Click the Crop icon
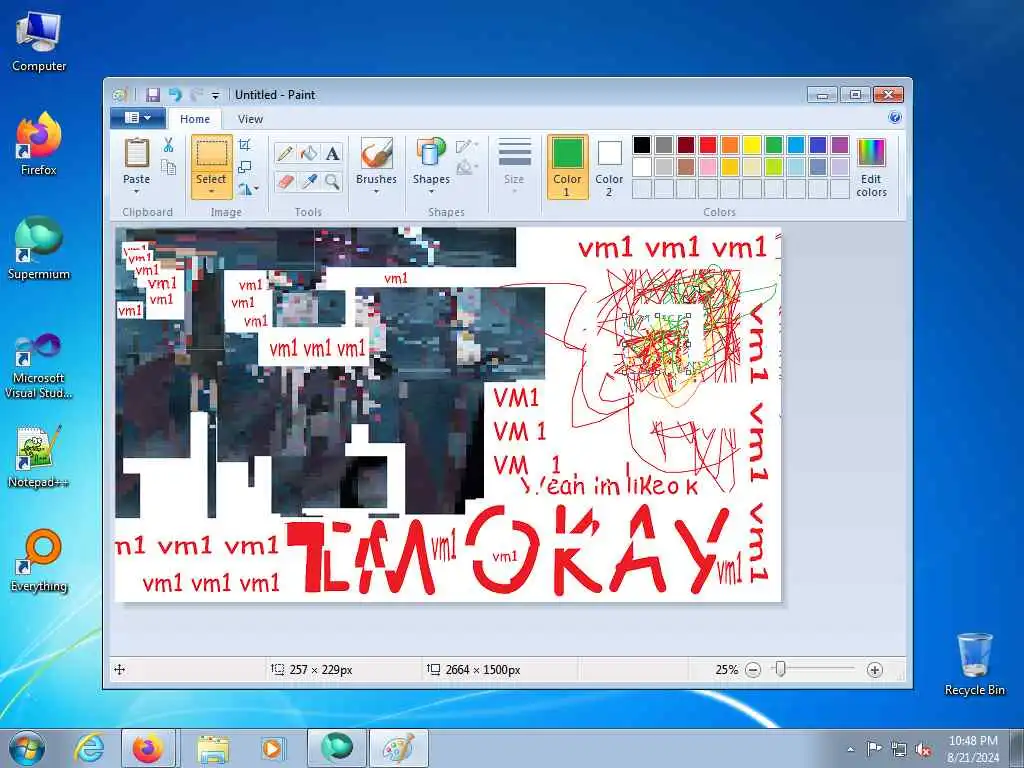The height and width of the screenshot is (768, 1024). (245, 144)
